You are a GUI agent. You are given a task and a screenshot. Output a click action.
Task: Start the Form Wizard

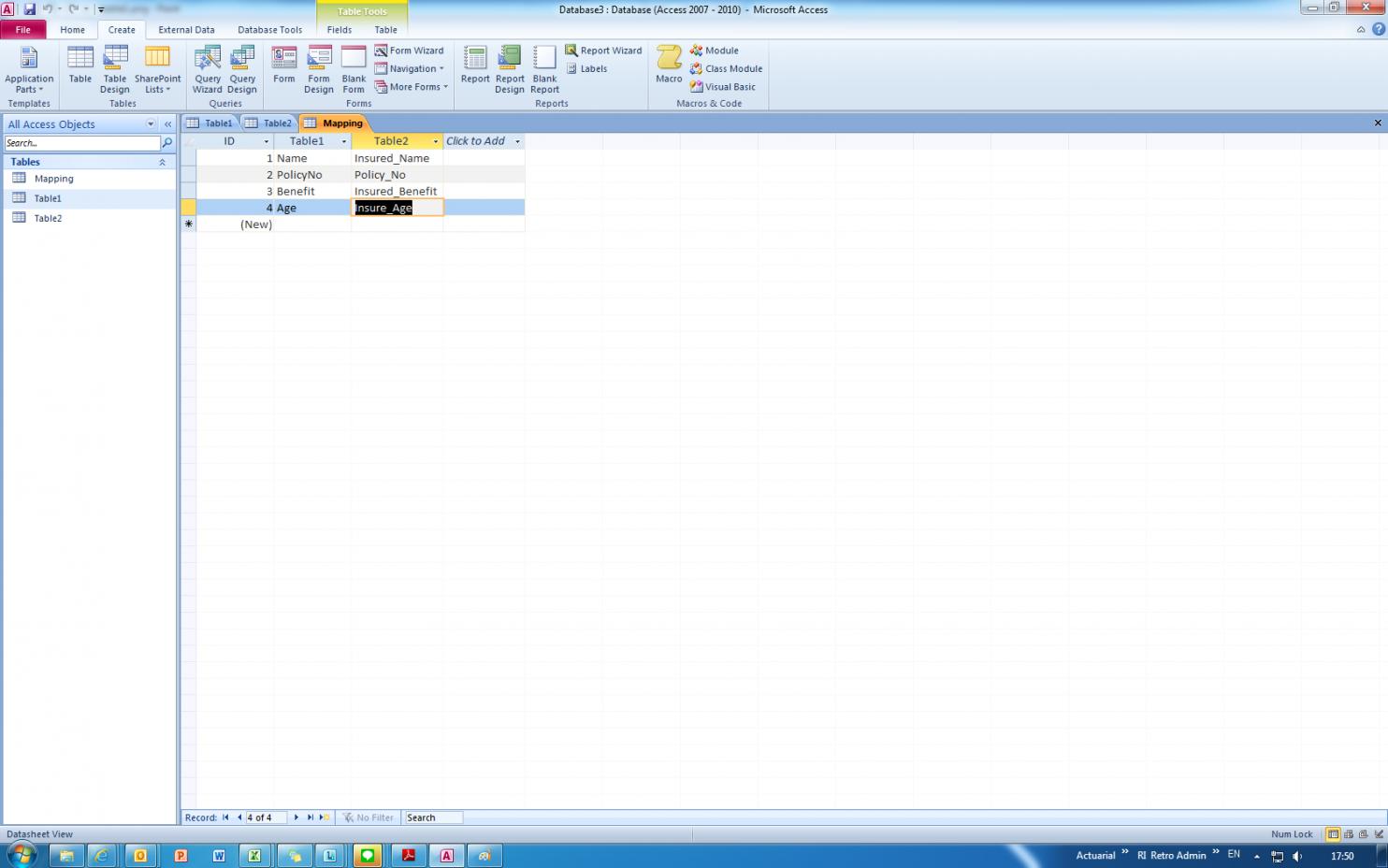click(410, 51)
